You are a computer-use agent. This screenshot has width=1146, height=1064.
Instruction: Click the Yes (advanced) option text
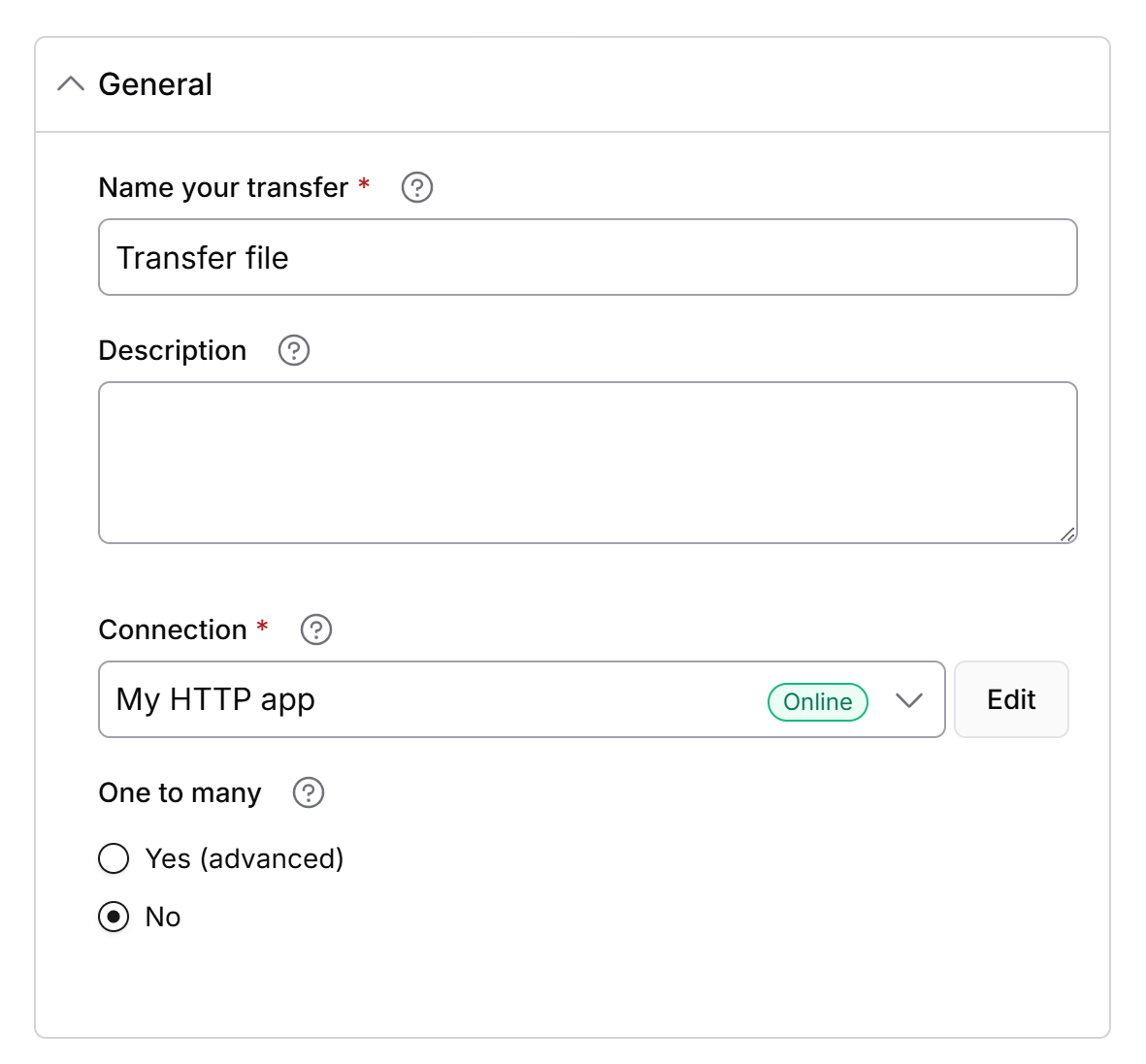click(x=245, y=858)
